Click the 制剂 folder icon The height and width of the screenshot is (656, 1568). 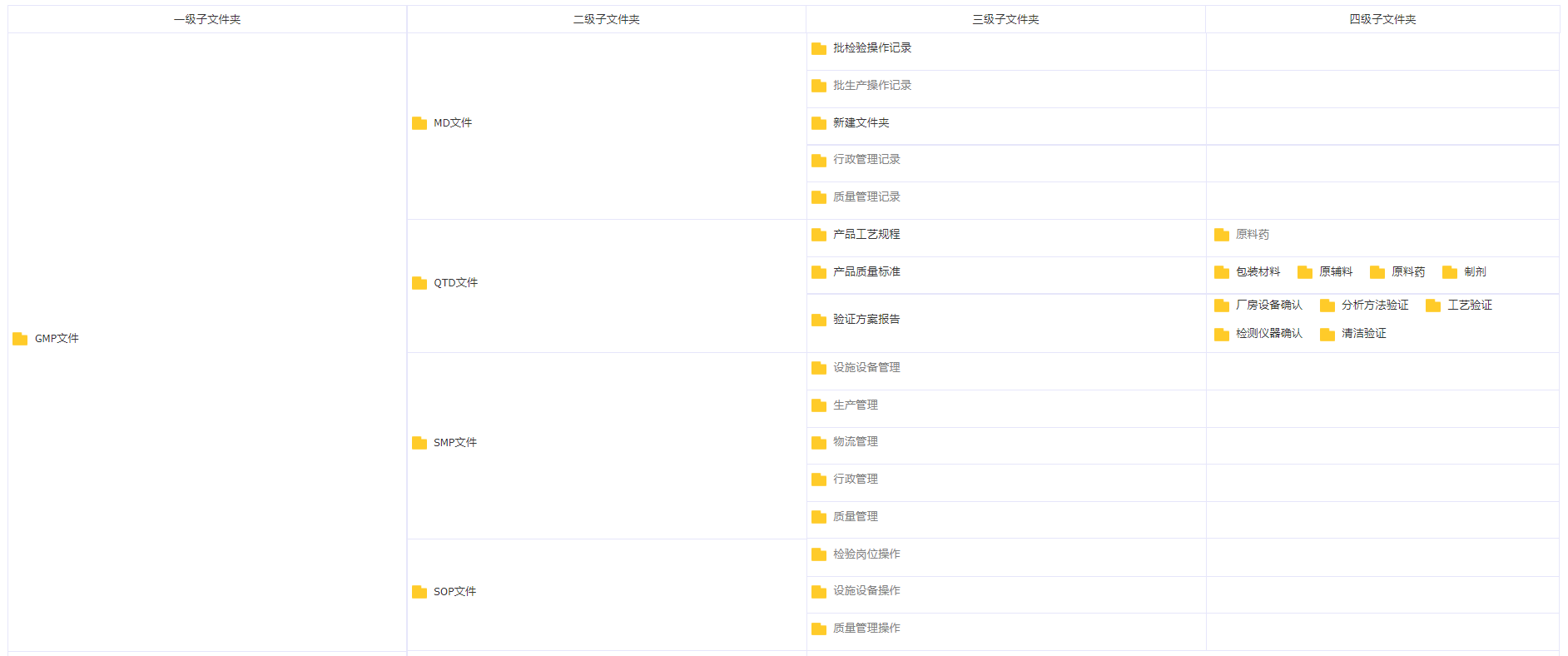(x=1450, y=272)
